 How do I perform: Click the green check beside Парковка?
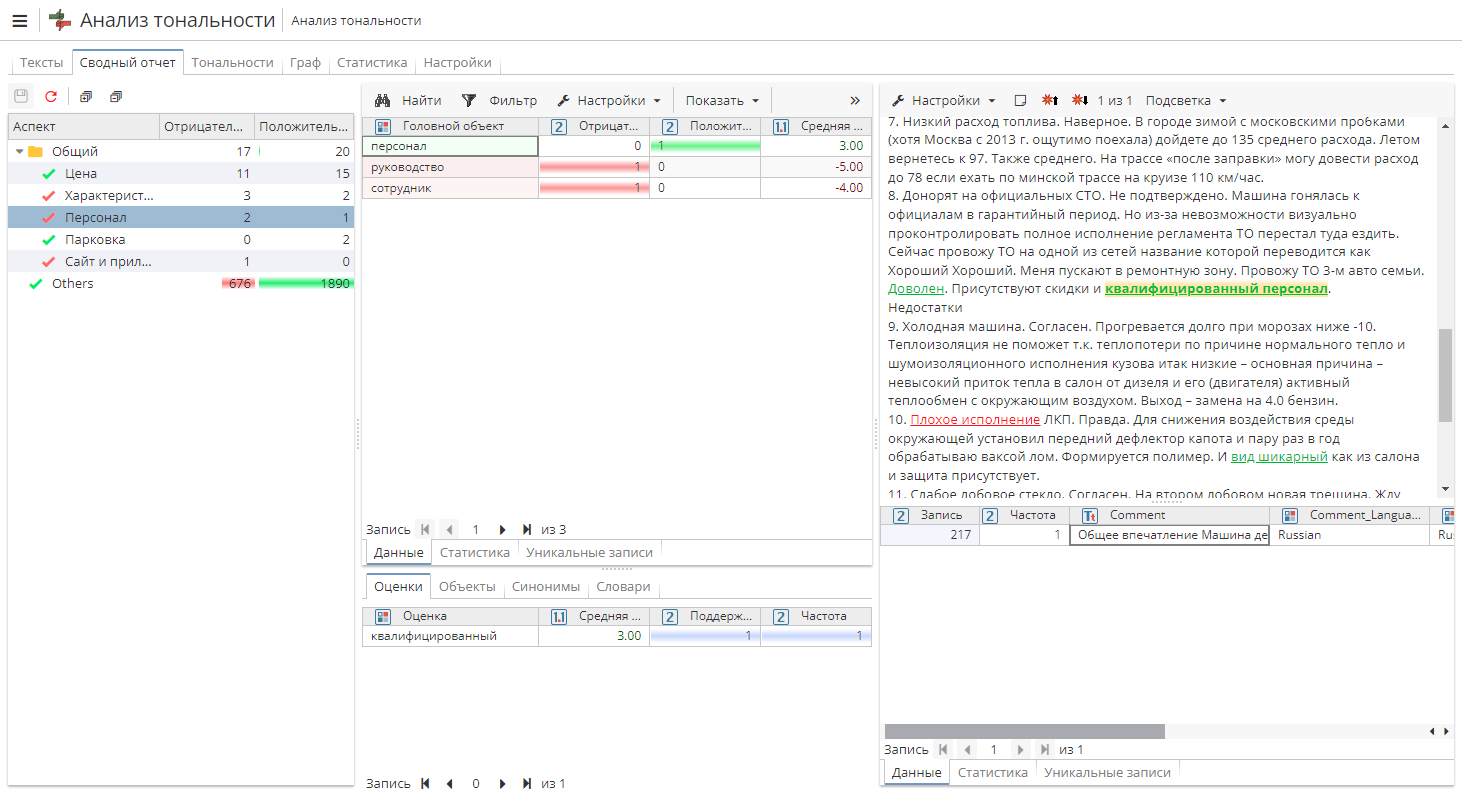49,240
